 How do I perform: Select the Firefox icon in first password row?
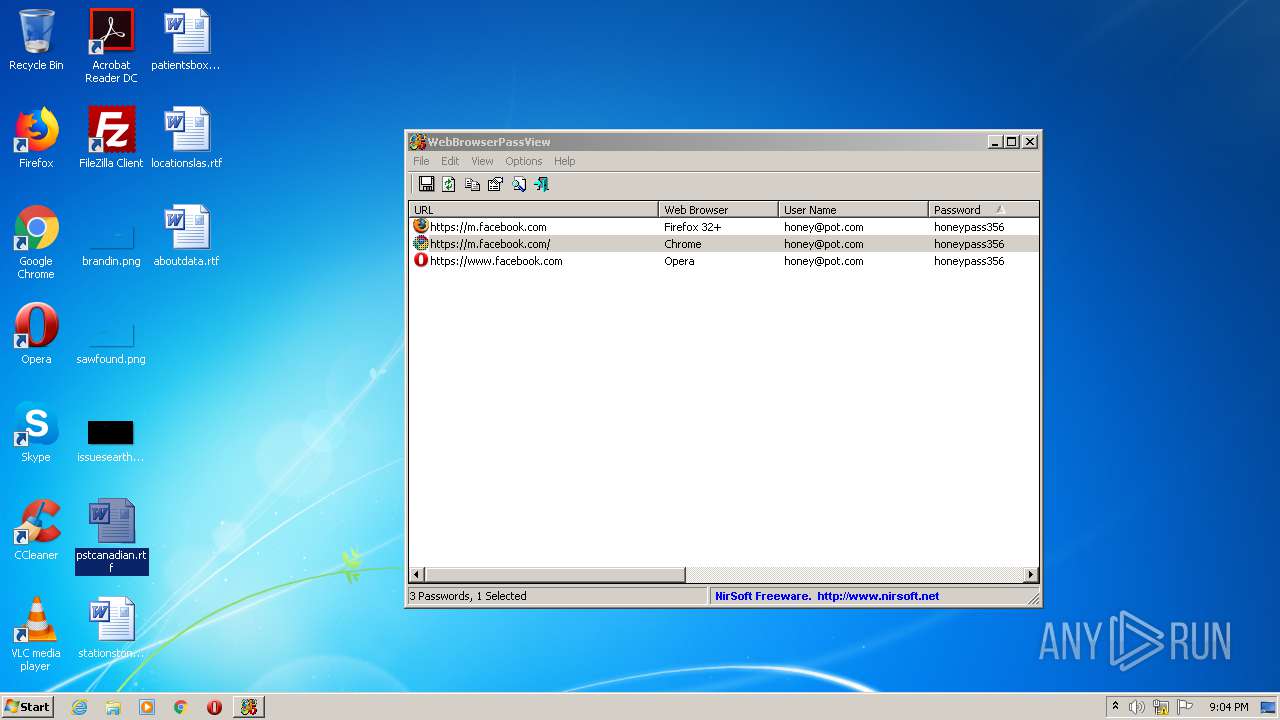[421, 226]
